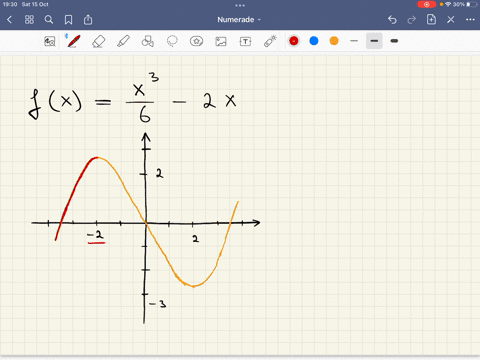The height and width of the screenshot is (360, 480).
Task: Open the share export menu
Action: (x=88, y=20)
